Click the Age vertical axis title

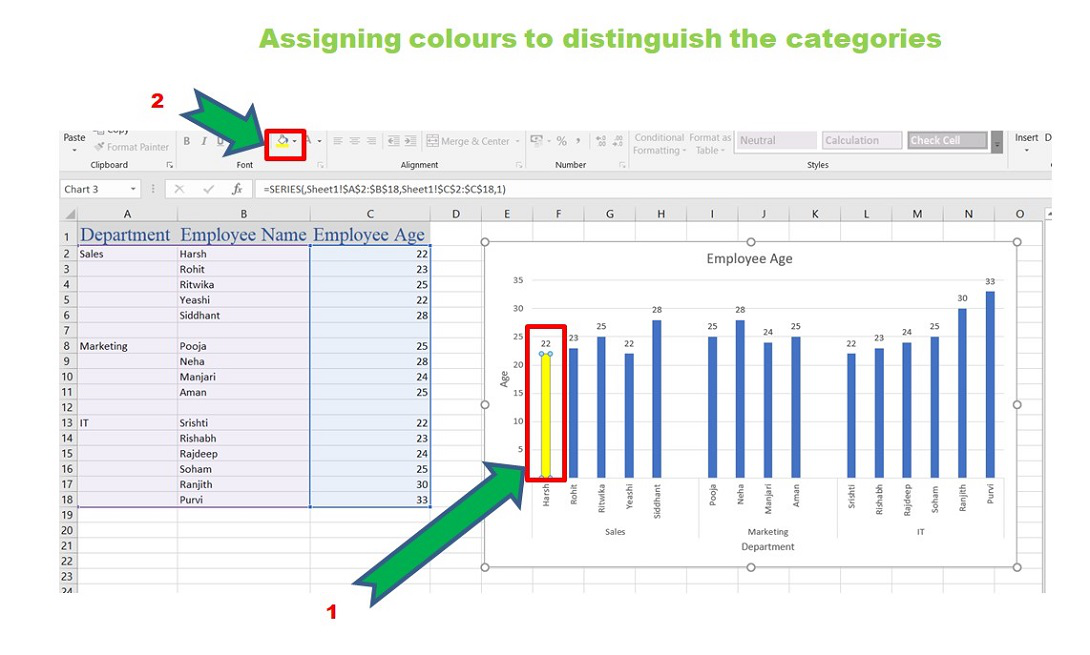tap(505, 379)
